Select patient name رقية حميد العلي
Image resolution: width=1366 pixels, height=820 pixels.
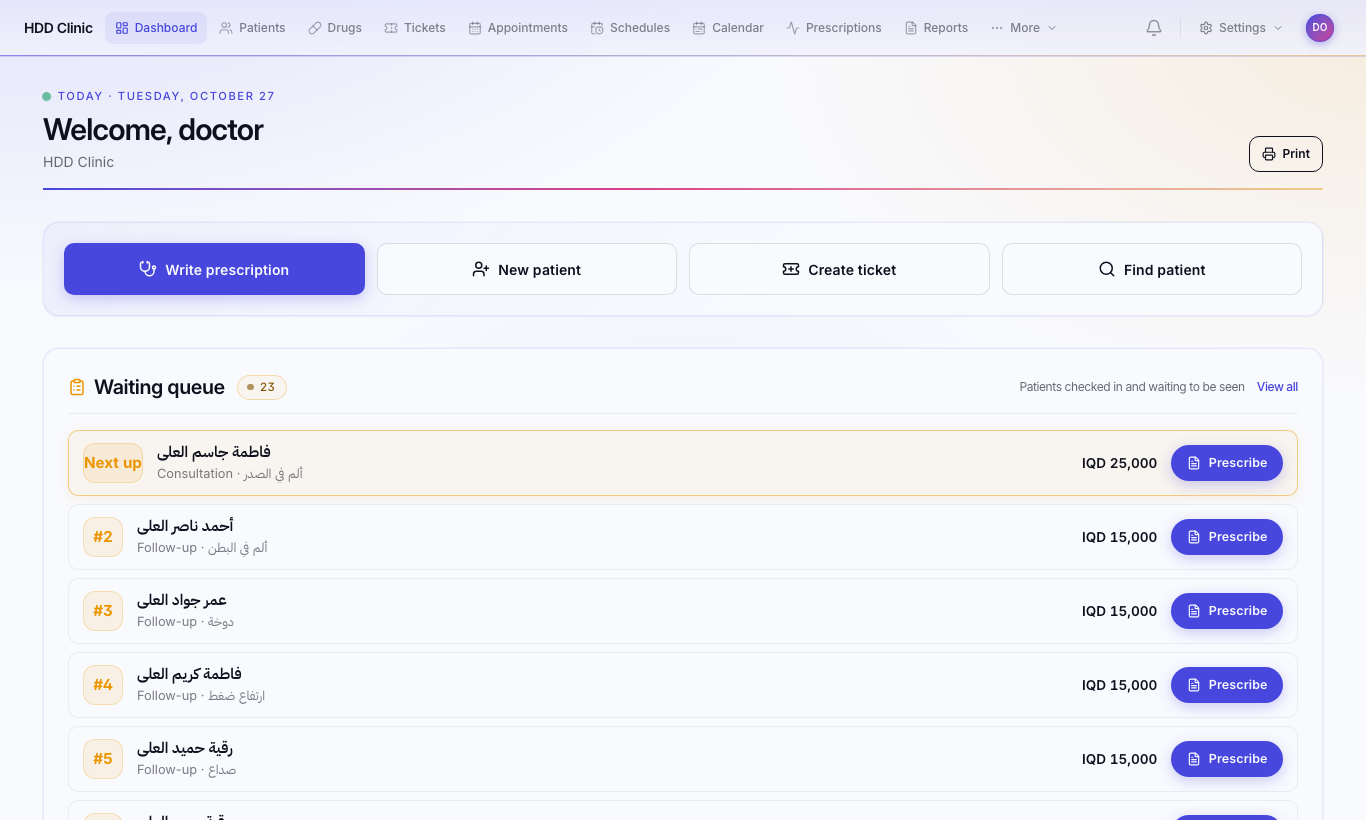185,748
